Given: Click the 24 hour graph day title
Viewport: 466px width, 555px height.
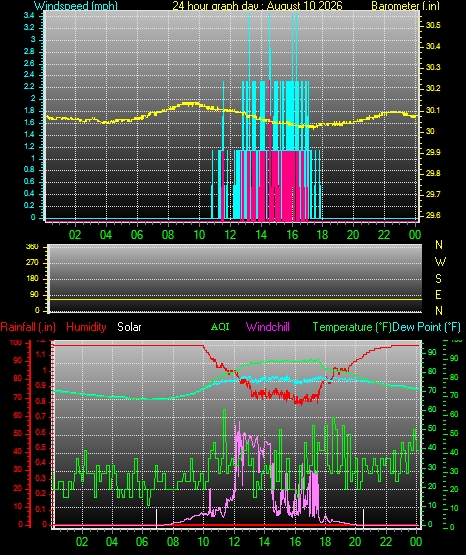Looking at the screenshot, I should (257, 6).
